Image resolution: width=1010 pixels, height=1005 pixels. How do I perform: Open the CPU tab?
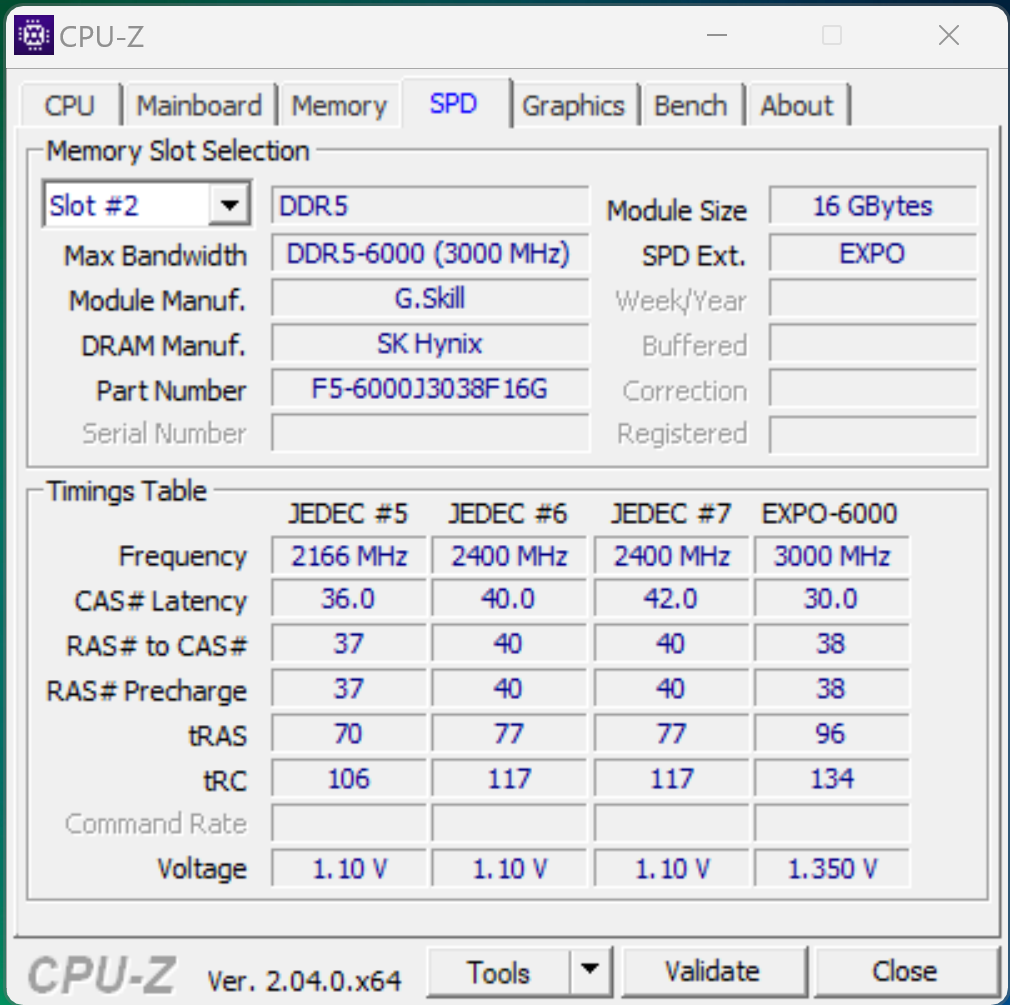[70, 105]
